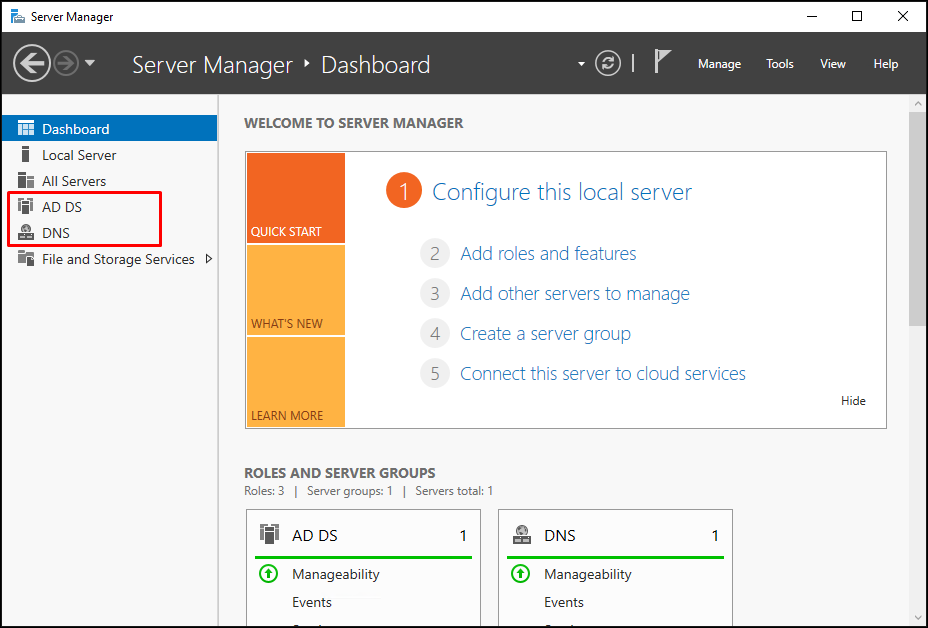Click the scrollbar down arrow
The height and width of the screenshot is (628, 928).
point(918,619)
